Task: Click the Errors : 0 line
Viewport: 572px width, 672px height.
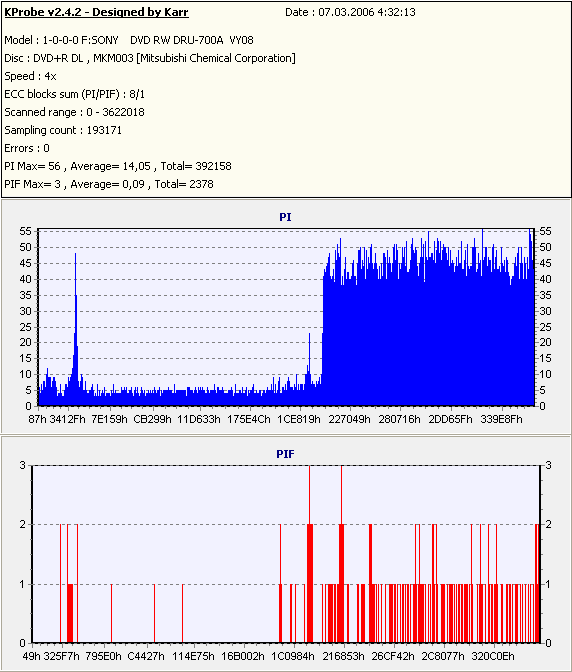Action: point(27,148)
